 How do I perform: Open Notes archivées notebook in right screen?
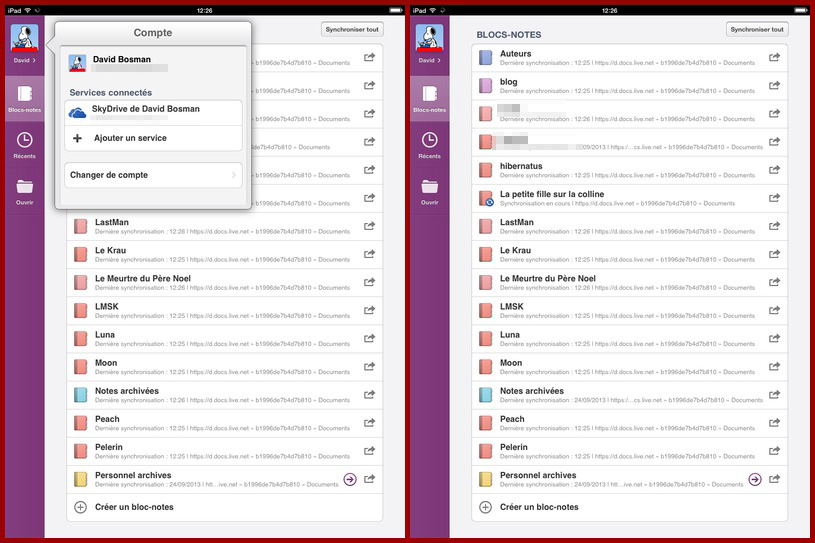coord(629,394)
